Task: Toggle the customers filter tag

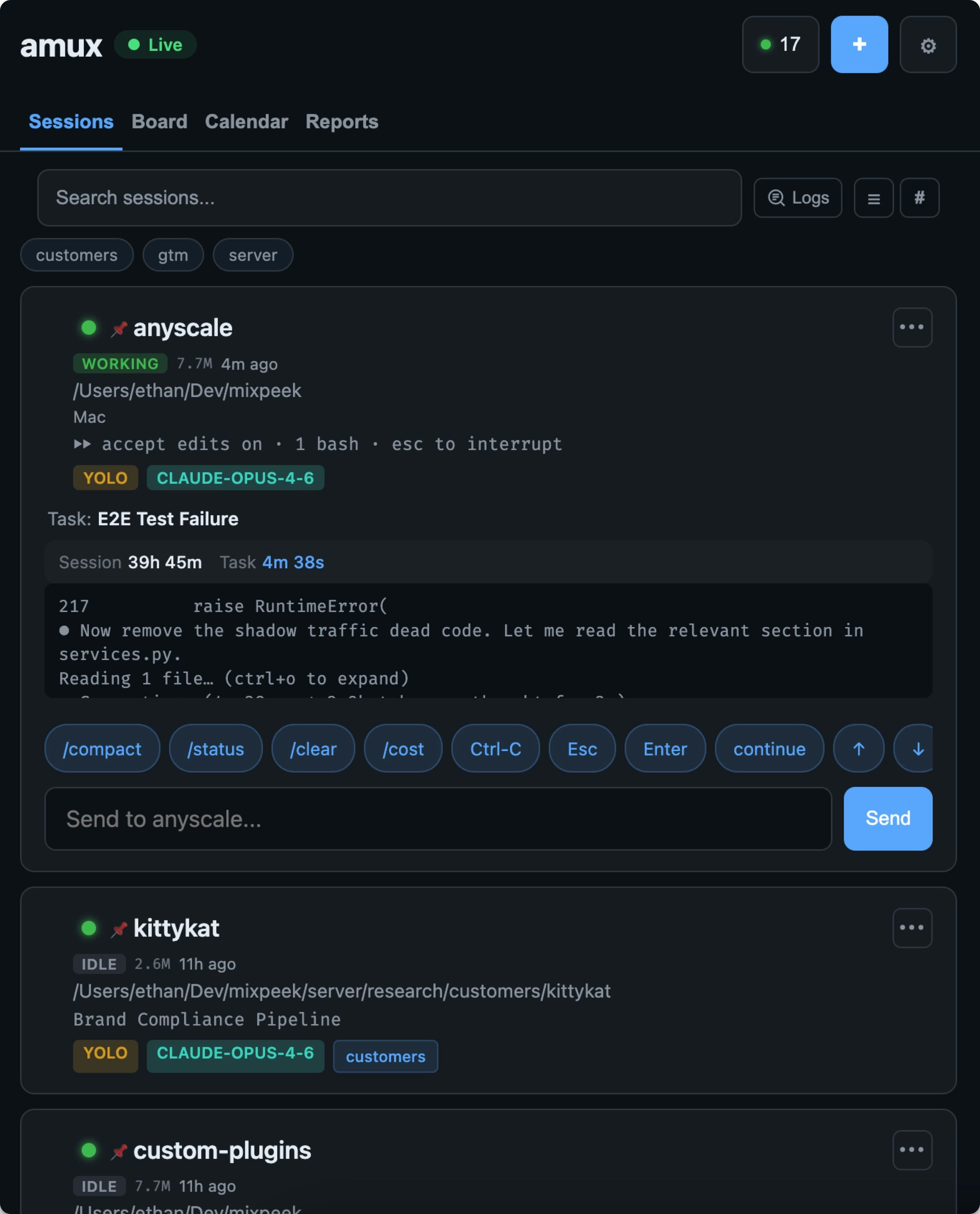Action: (x=77, y=255)
